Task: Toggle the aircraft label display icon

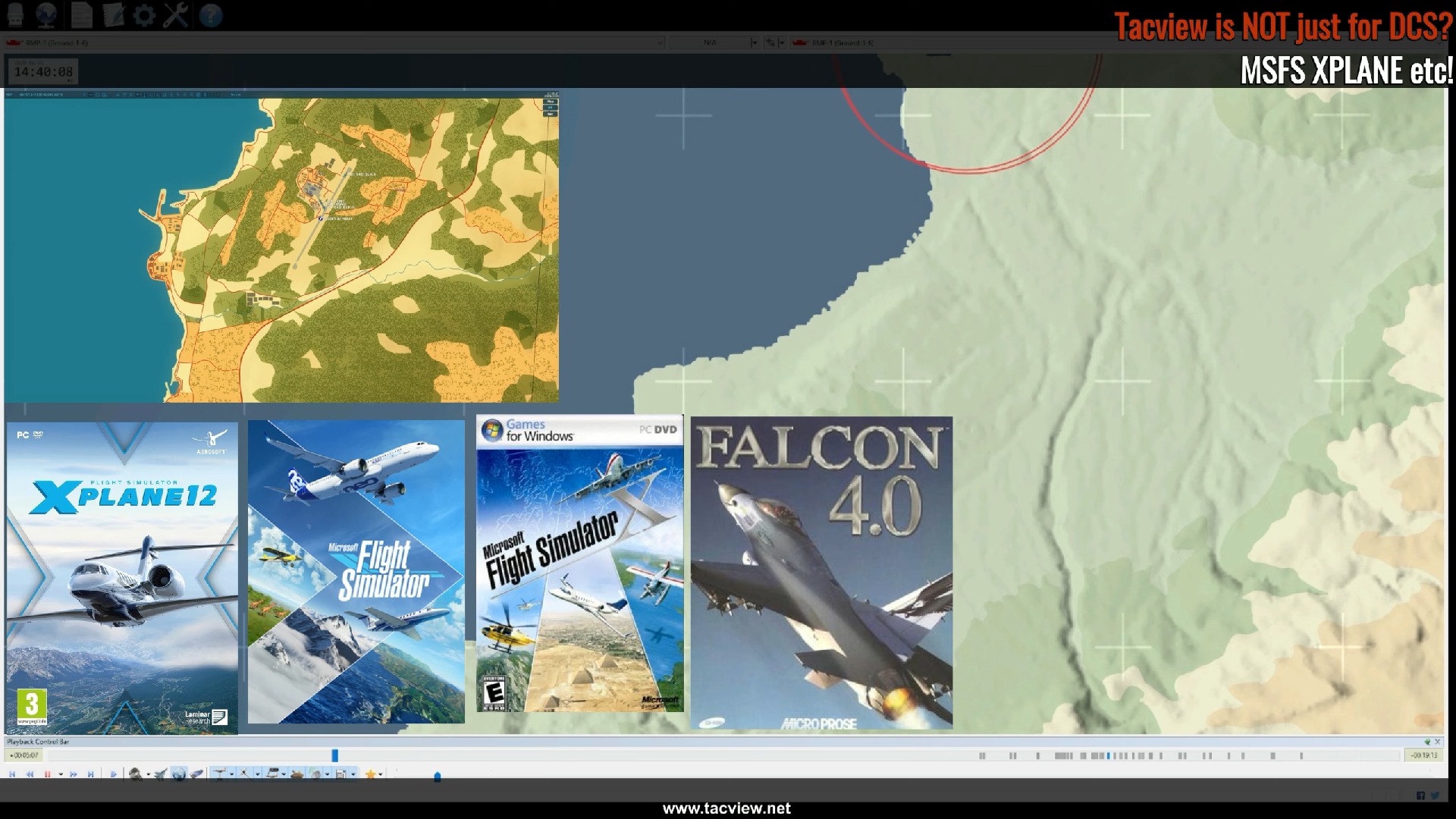Action: (219, 774)
